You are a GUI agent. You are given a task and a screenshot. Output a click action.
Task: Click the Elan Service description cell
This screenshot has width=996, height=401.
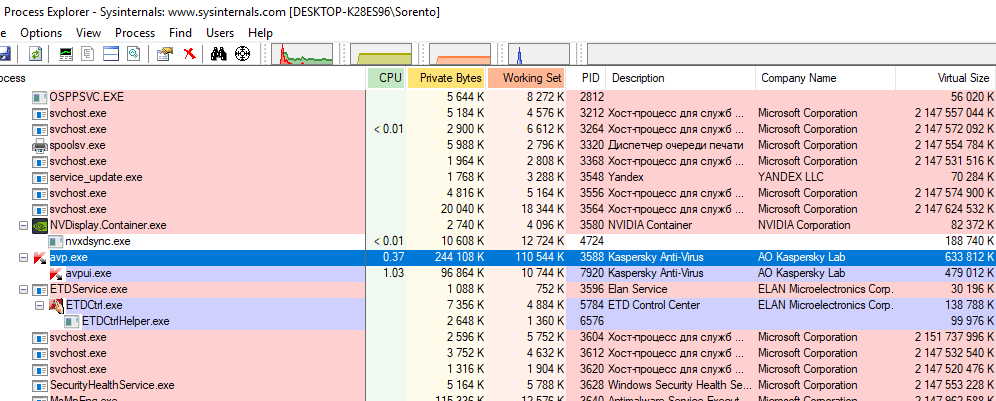pos(640,289)
